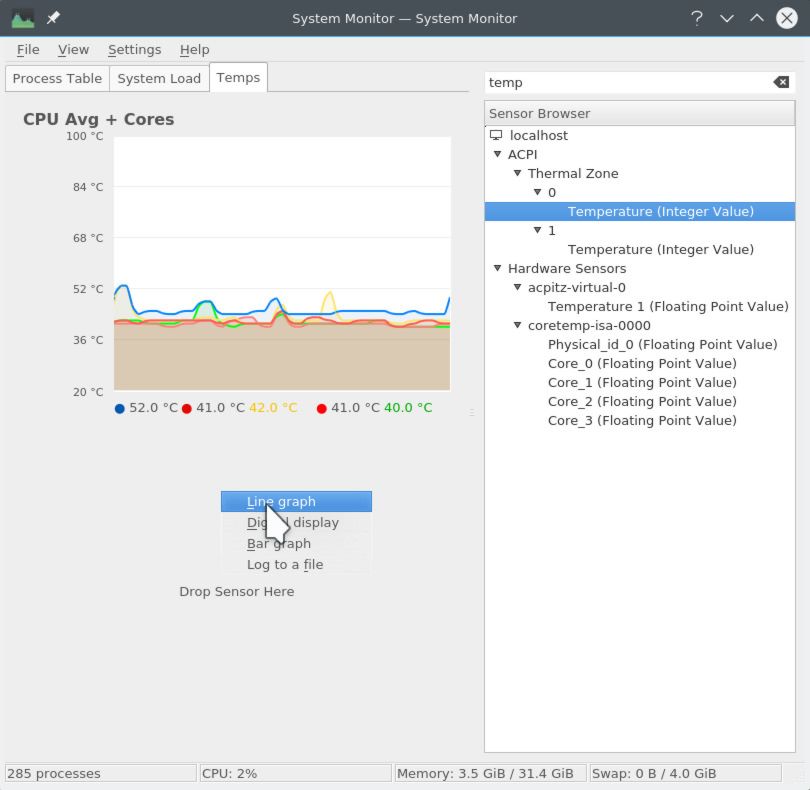Select Core_1 (Floating Point Value) sensor

(642, 382)
